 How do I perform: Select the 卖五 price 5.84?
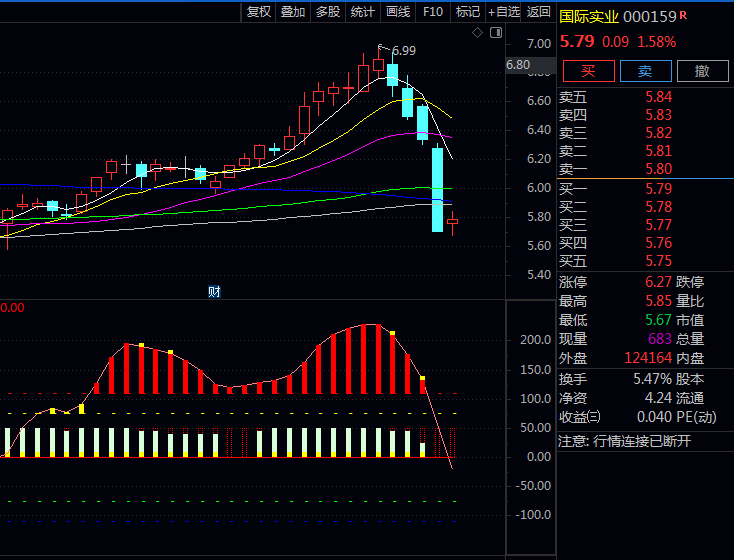click(x=659, y=97)
